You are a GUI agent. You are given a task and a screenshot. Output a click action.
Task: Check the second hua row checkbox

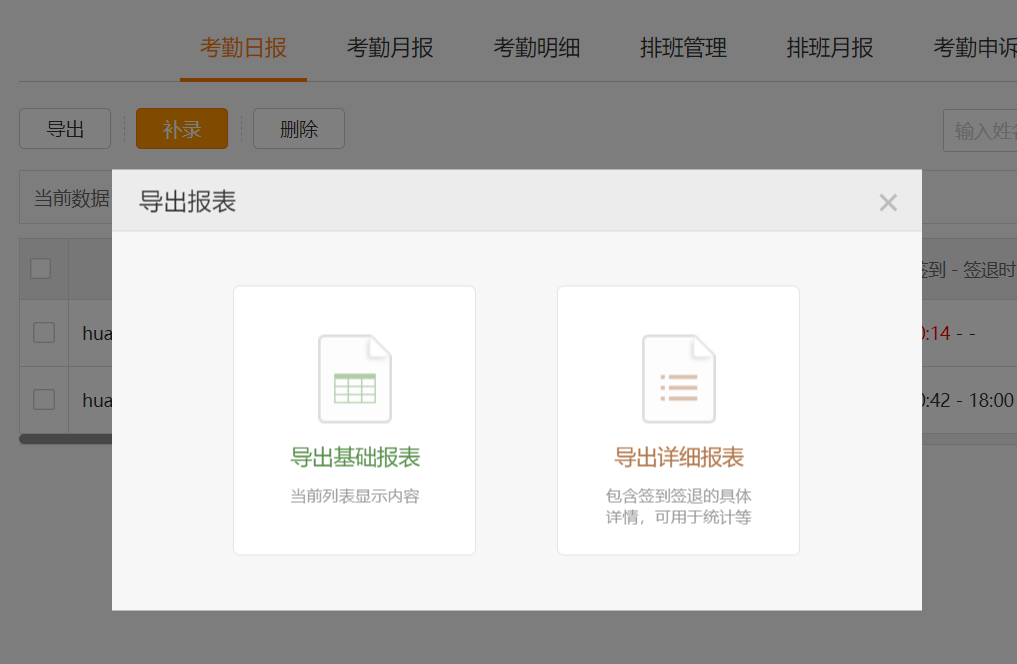click(44, 399)
